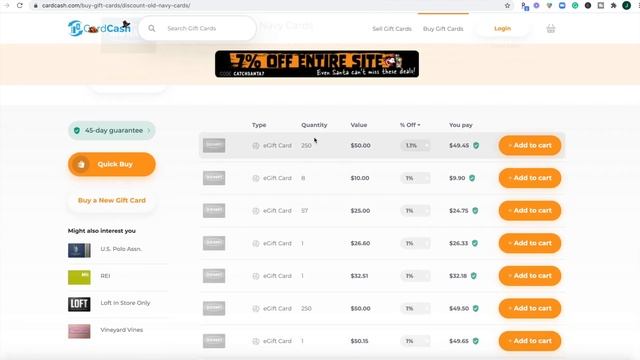Click guarantee shield next to $49.65

(x=476, y=341)
